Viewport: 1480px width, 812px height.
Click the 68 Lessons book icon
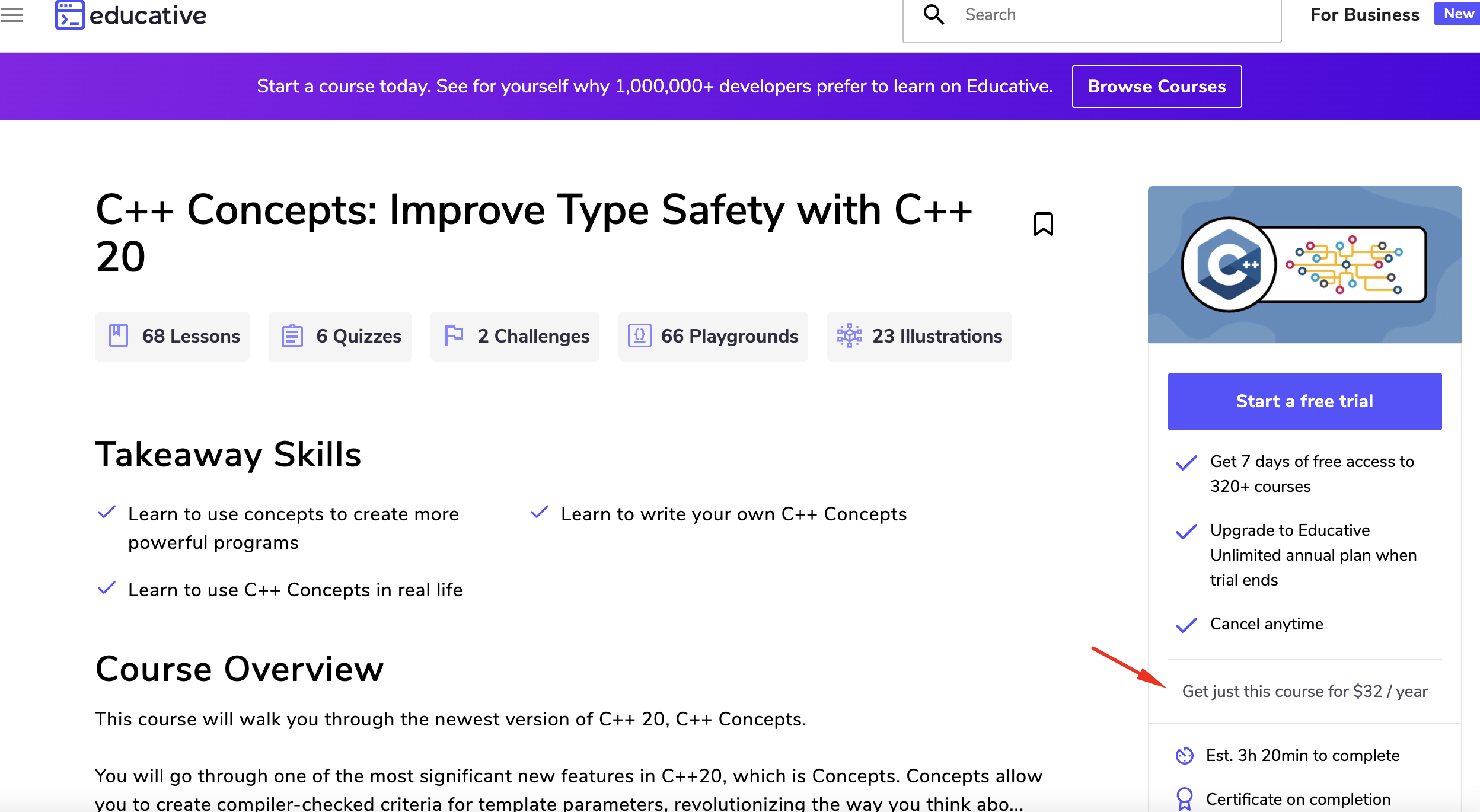point(119,335)
